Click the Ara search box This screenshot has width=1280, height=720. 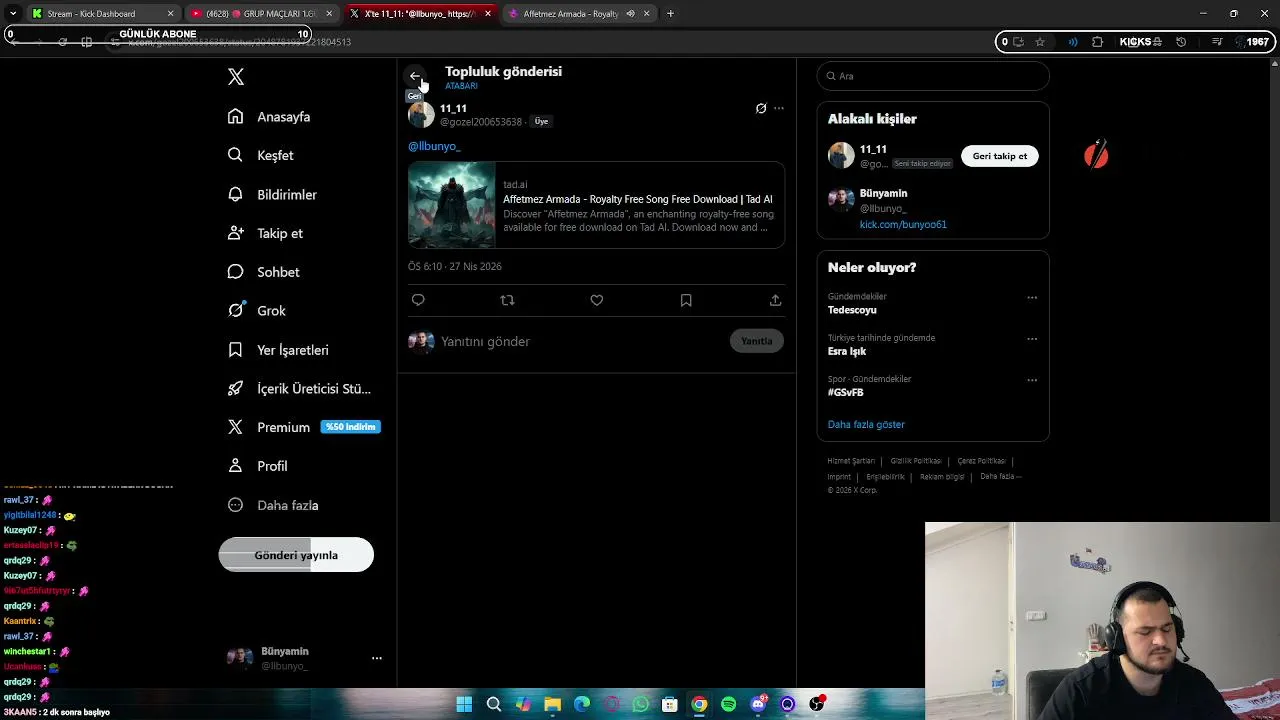point(933,76)
